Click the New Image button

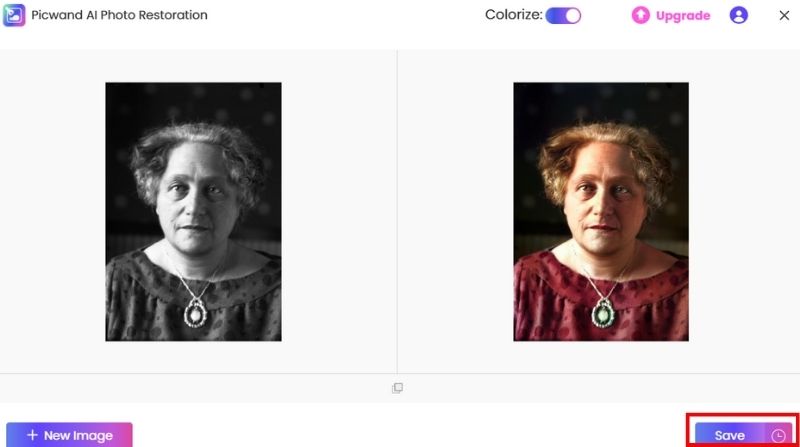click(69, 435)
